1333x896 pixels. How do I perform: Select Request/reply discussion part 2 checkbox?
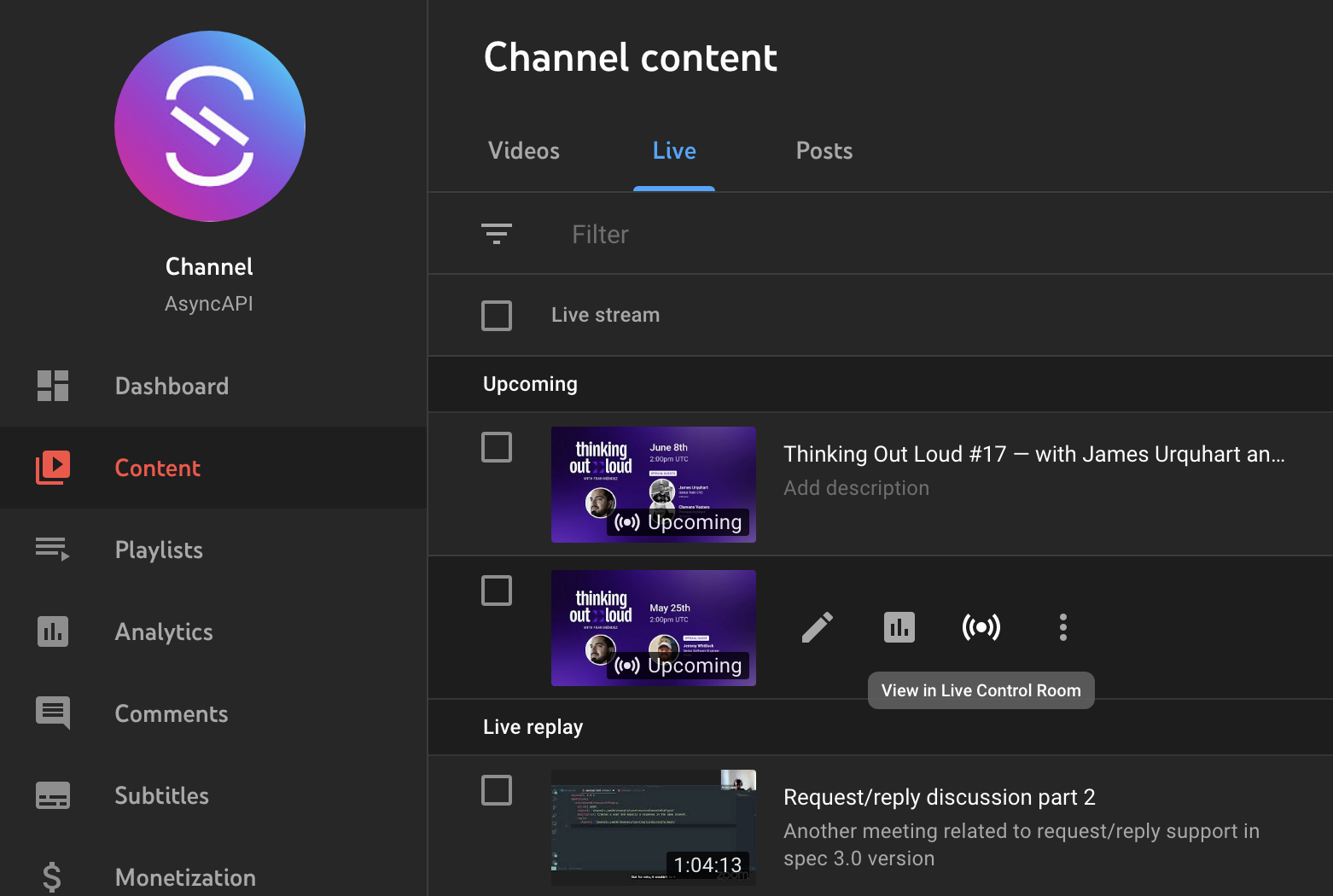point(497,790)
